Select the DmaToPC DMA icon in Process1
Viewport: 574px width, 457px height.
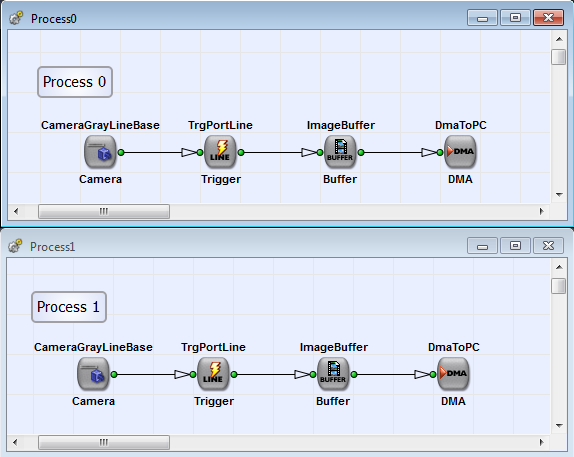pyautogui.click(x=453, y=374)
